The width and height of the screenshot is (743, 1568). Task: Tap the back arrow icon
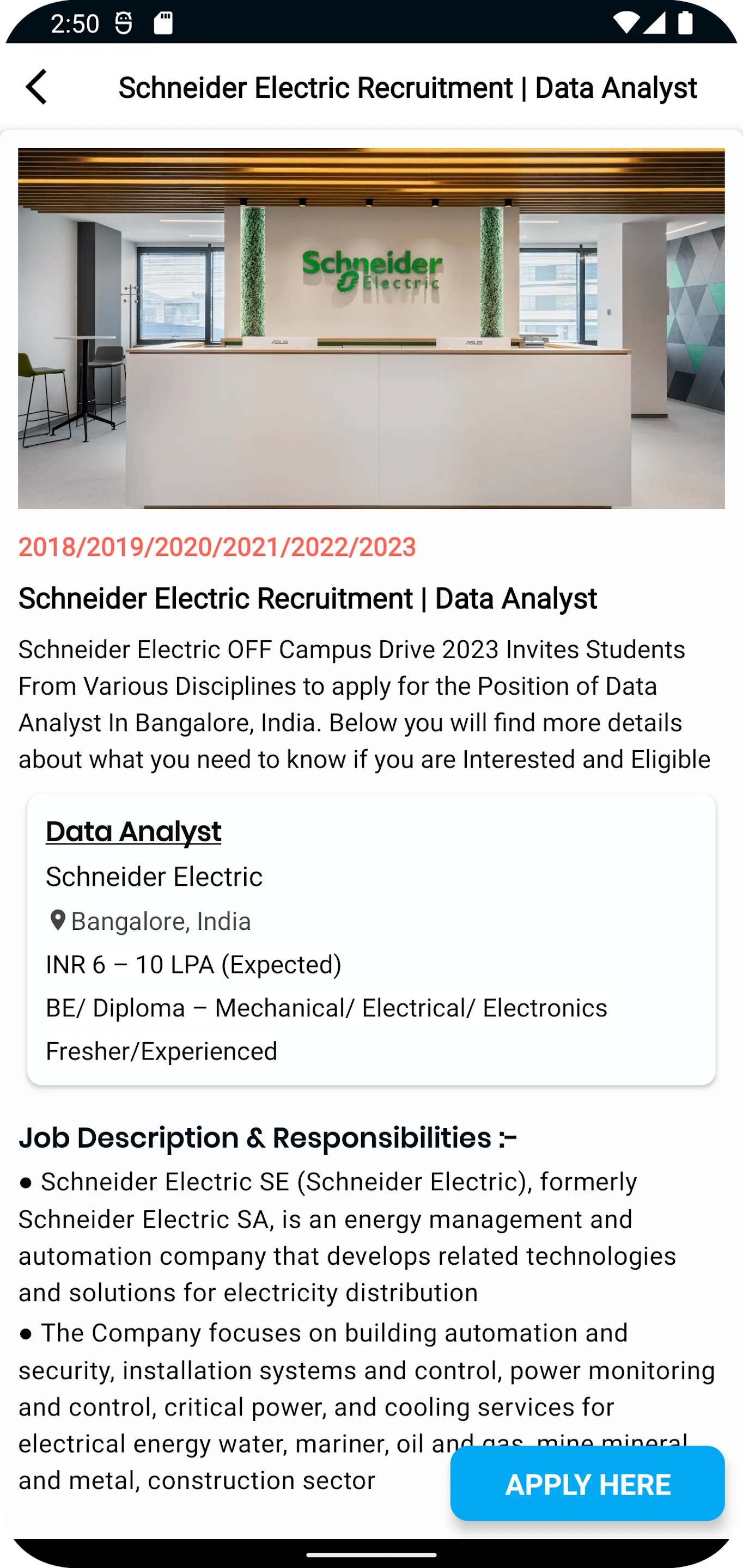(x=36, y=87)
